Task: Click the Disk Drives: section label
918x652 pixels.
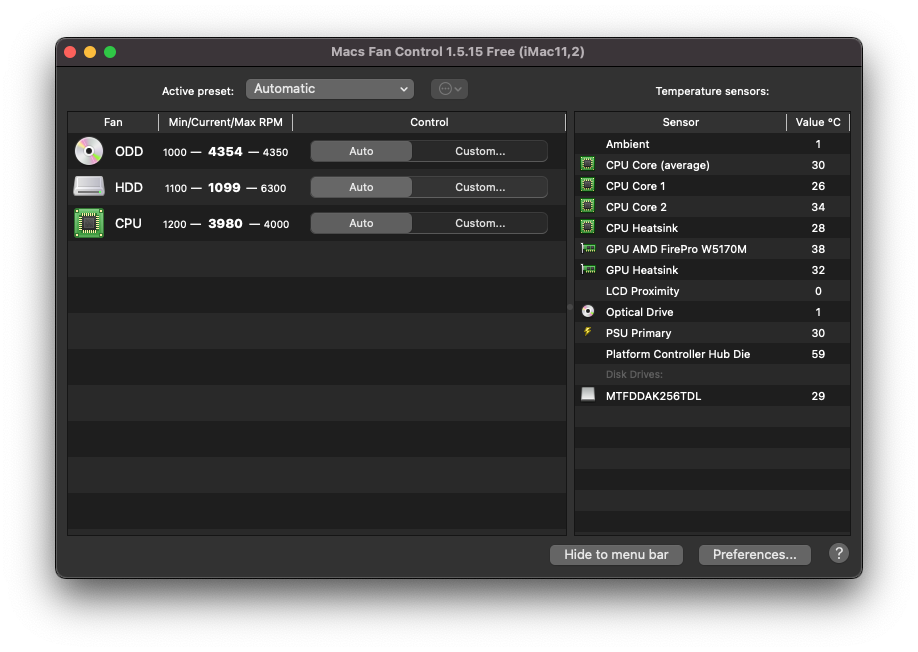Action: pos(634,375)
